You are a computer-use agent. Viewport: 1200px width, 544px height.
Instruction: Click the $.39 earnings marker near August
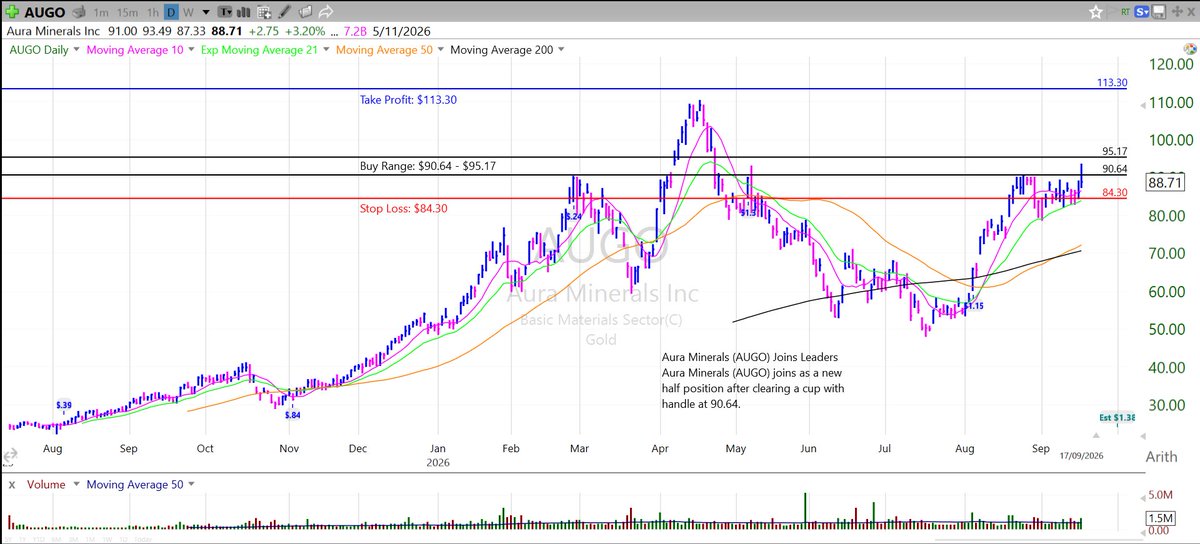click(63, 405)
